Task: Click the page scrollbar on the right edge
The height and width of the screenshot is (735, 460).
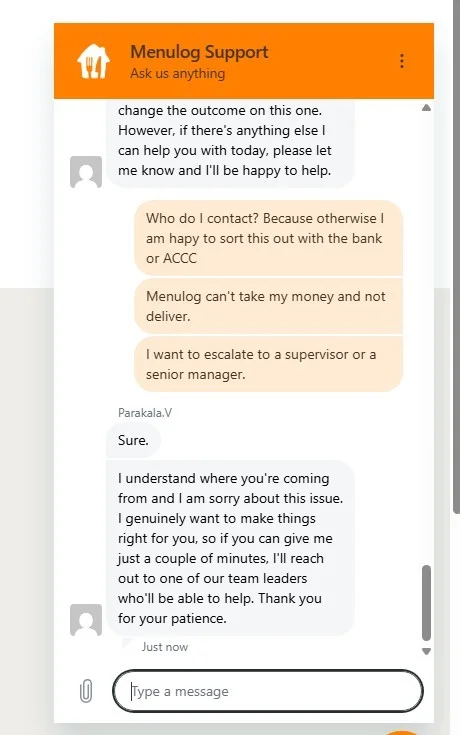Action: 456,257
